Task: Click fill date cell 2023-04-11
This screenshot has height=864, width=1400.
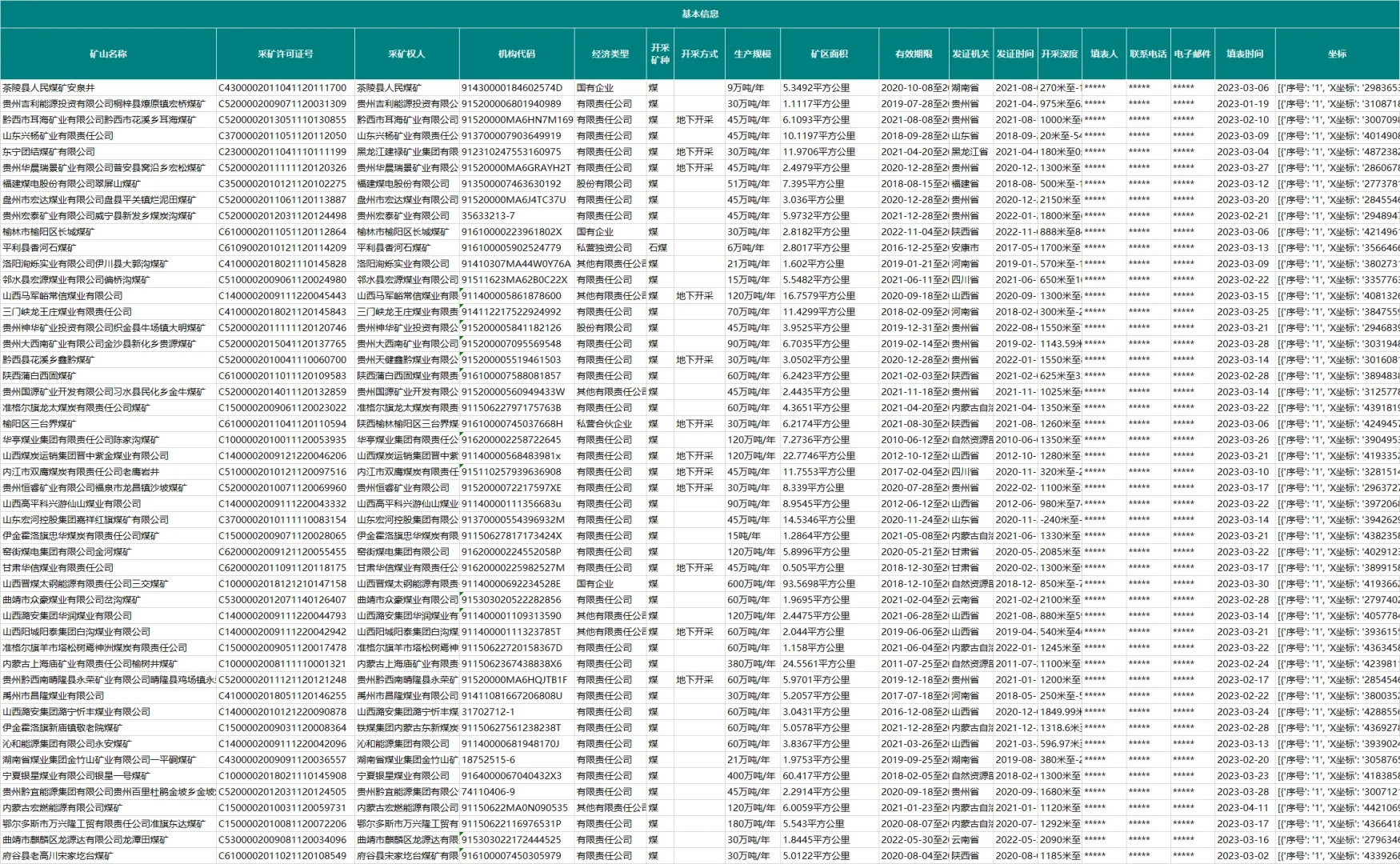Action: [1243, 808]
